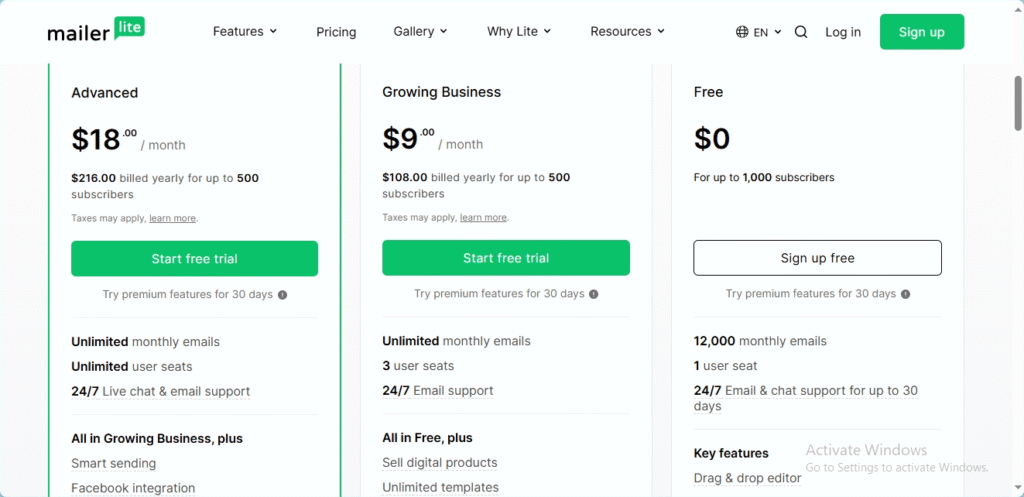Viewport: 1024px width, 497px height.
Task: Click the green Sign up button
Action: (921, 32)
